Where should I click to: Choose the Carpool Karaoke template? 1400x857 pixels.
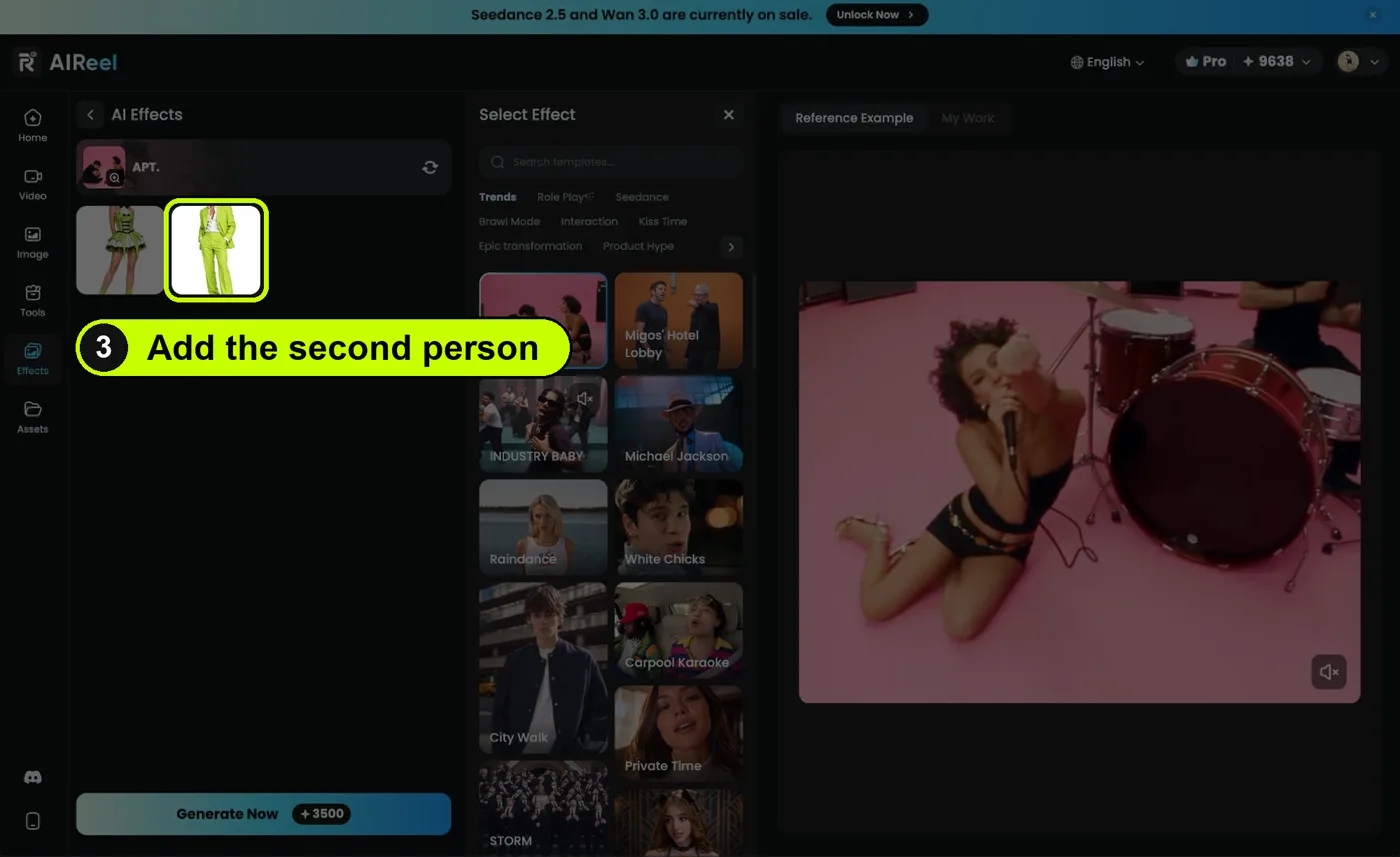[679, 630]
